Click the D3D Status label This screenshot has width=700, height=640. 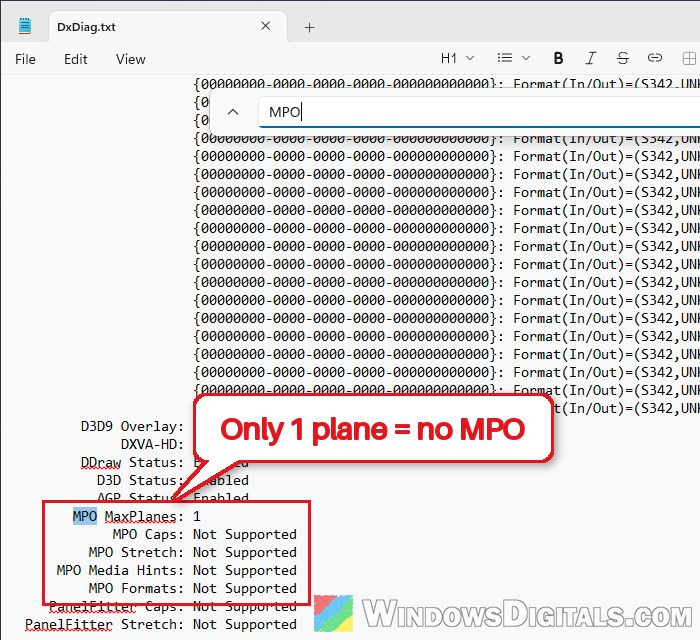pos(140,480)
